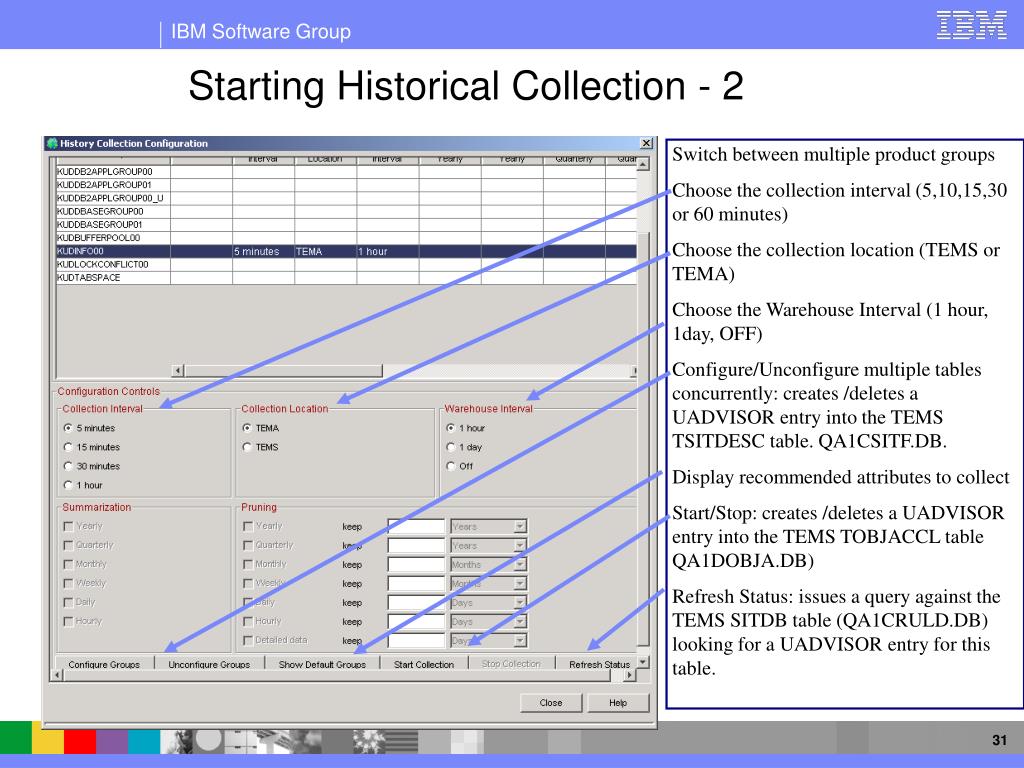This screenshot has width=1024, height=768.
Task: Check Detailed data under Pruning
Action: (248, 640)
